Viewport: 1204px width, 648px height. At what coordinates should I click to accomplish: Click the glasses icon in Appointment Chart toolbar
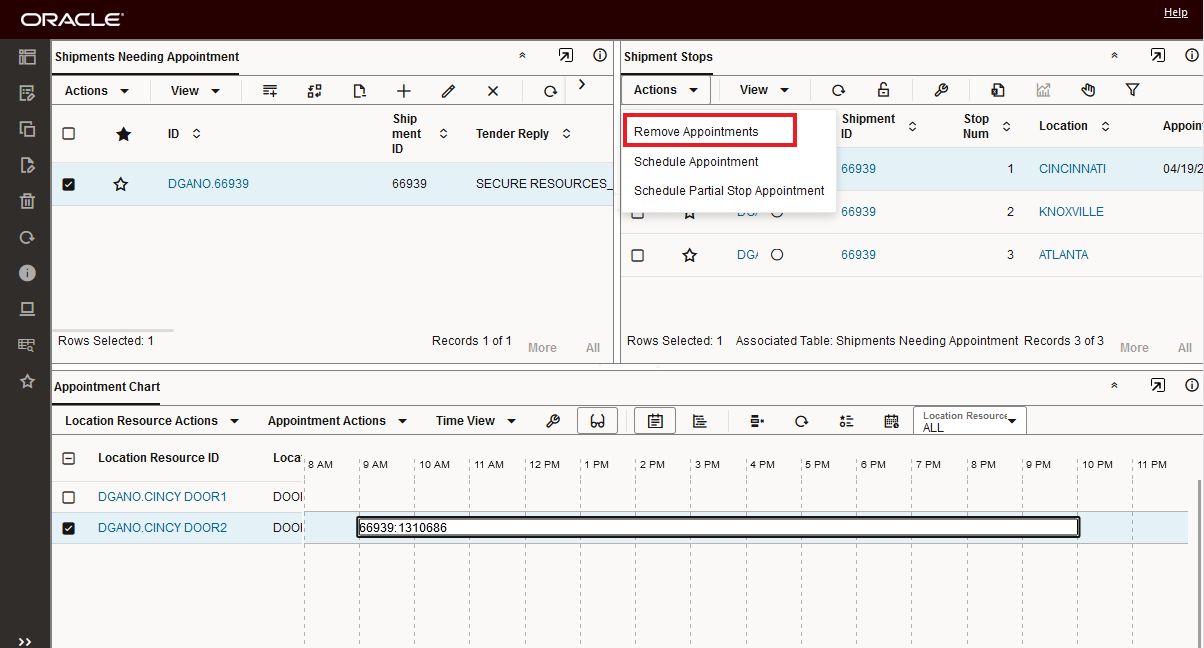pyautogui.click(x=597, y=421)
